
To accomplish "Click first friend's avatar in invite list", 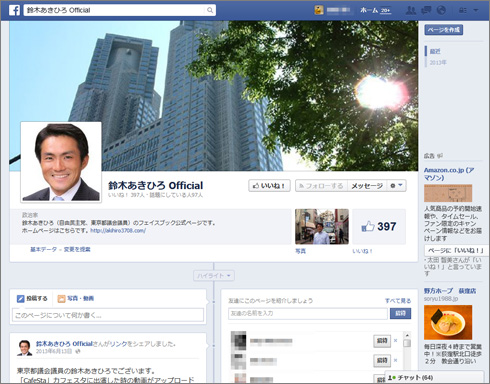I will click(x=238, y=341).
